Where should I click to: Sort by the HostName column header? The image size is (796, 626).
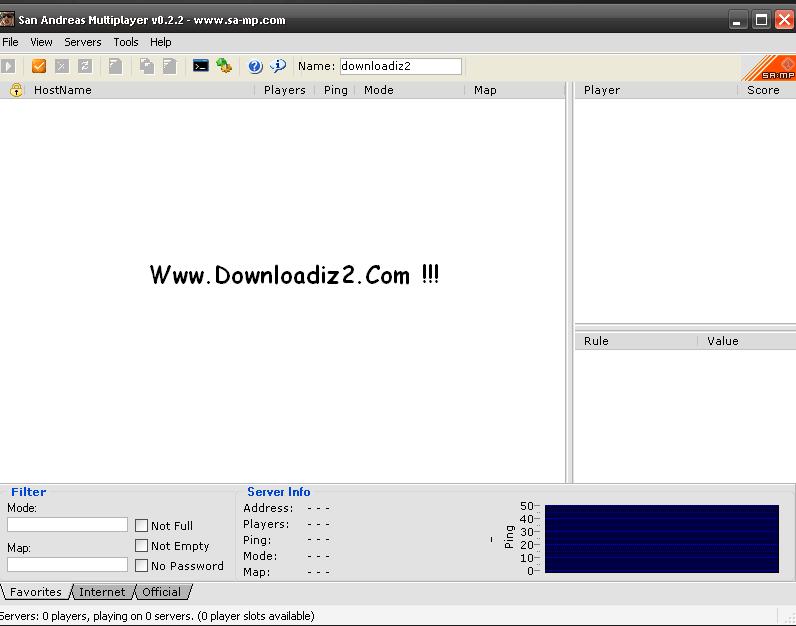pyautogui.click(x=139, y=90)
